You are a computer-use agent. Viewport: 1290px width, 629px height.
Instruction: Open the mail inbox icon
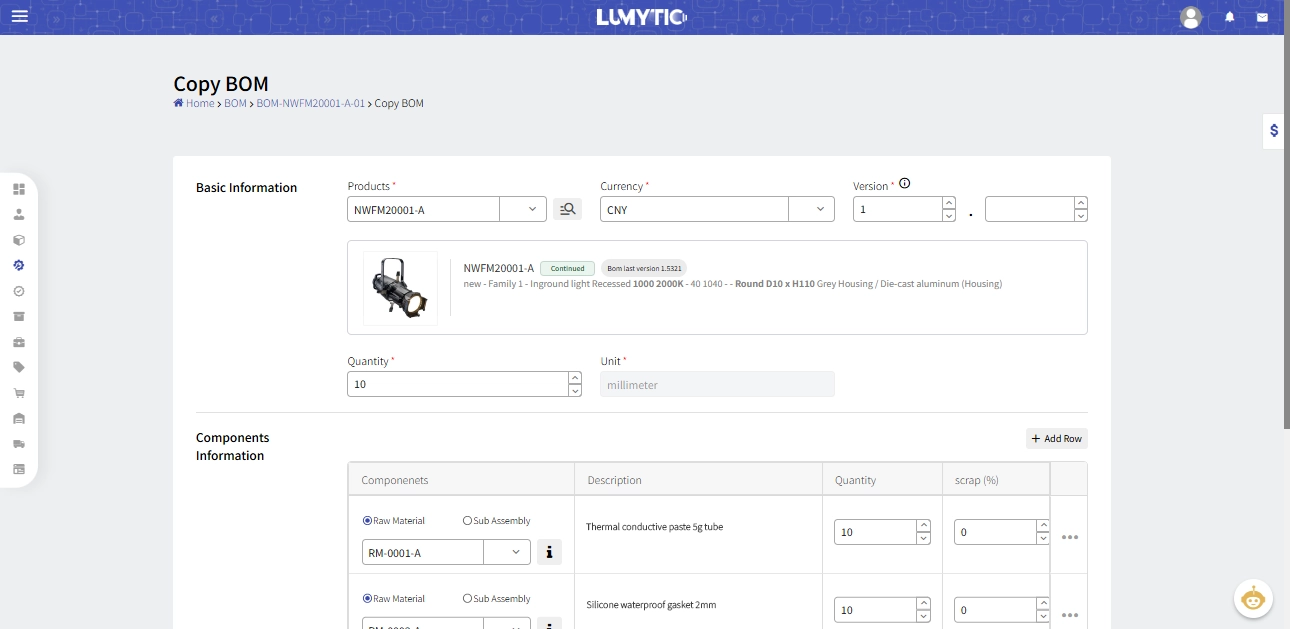coord(1262,17)
